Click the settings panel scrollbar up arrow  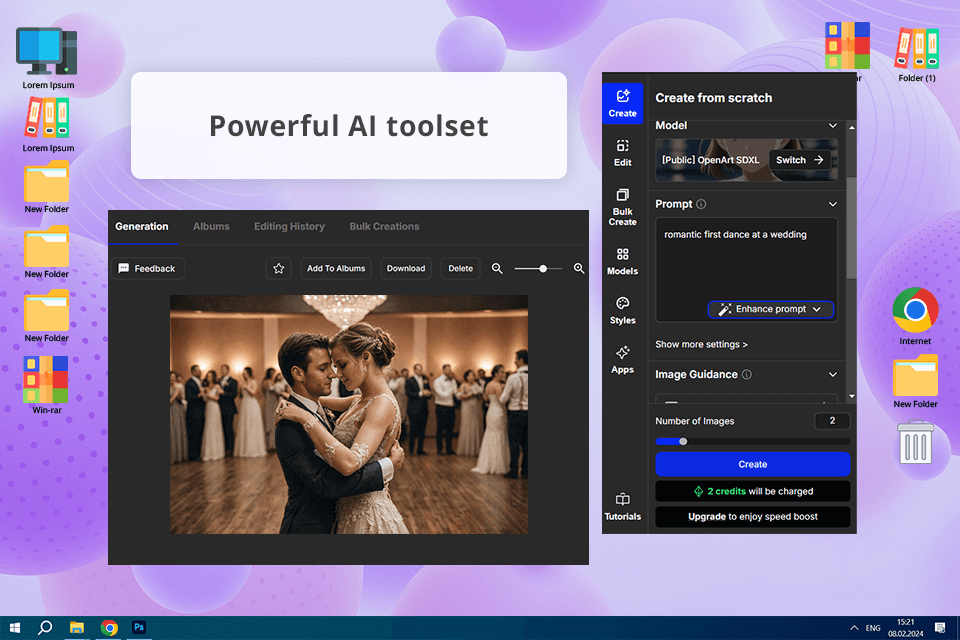click(x=852, y=127)
